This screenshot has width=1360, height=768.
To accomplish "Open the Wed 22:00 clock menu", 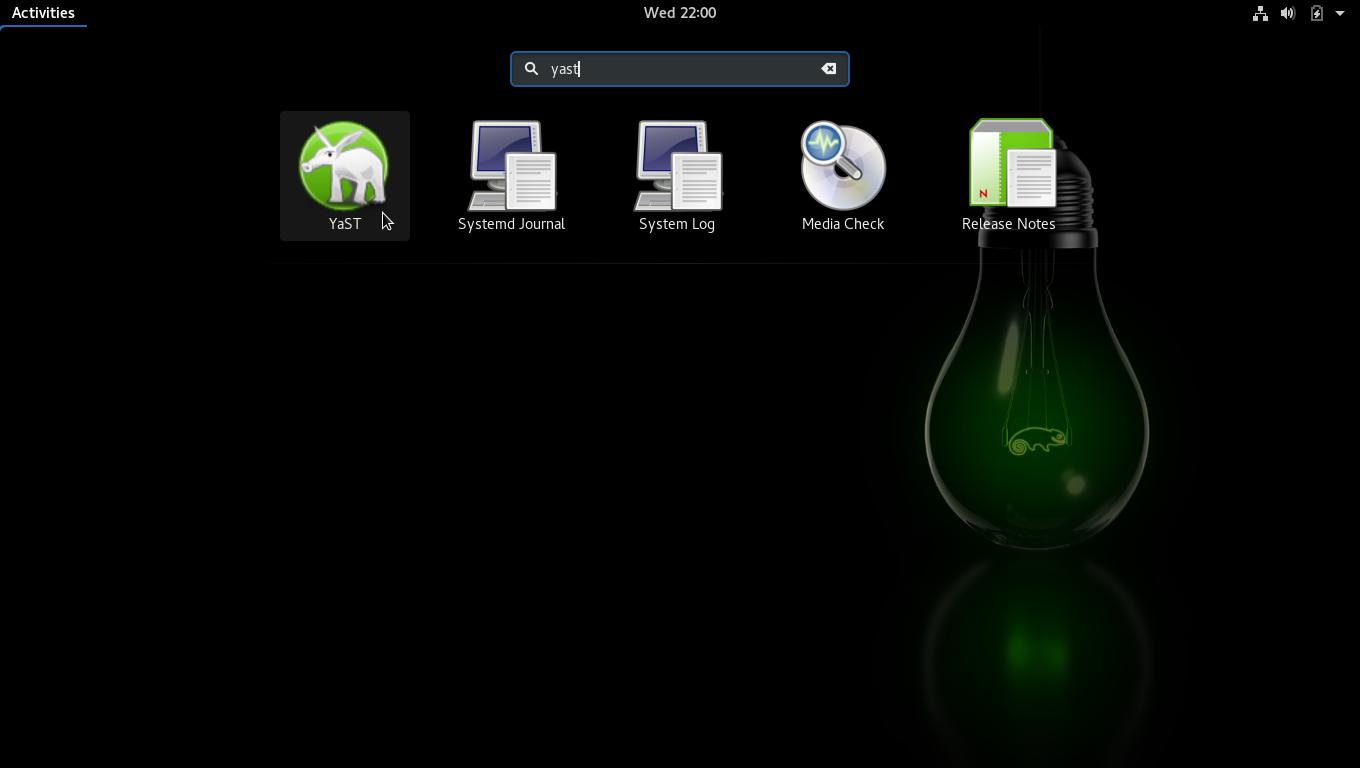I will click(x=680, y=13).
